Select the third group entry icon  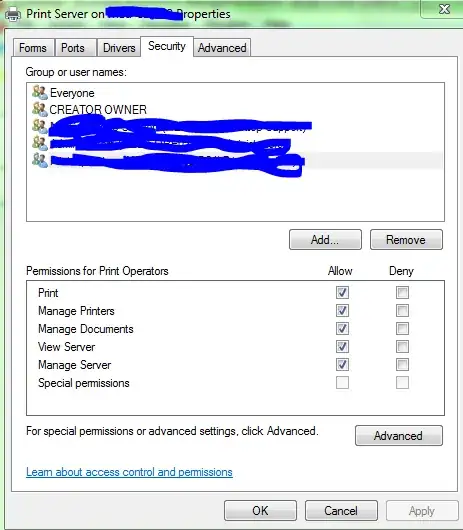tap(40, 126)
